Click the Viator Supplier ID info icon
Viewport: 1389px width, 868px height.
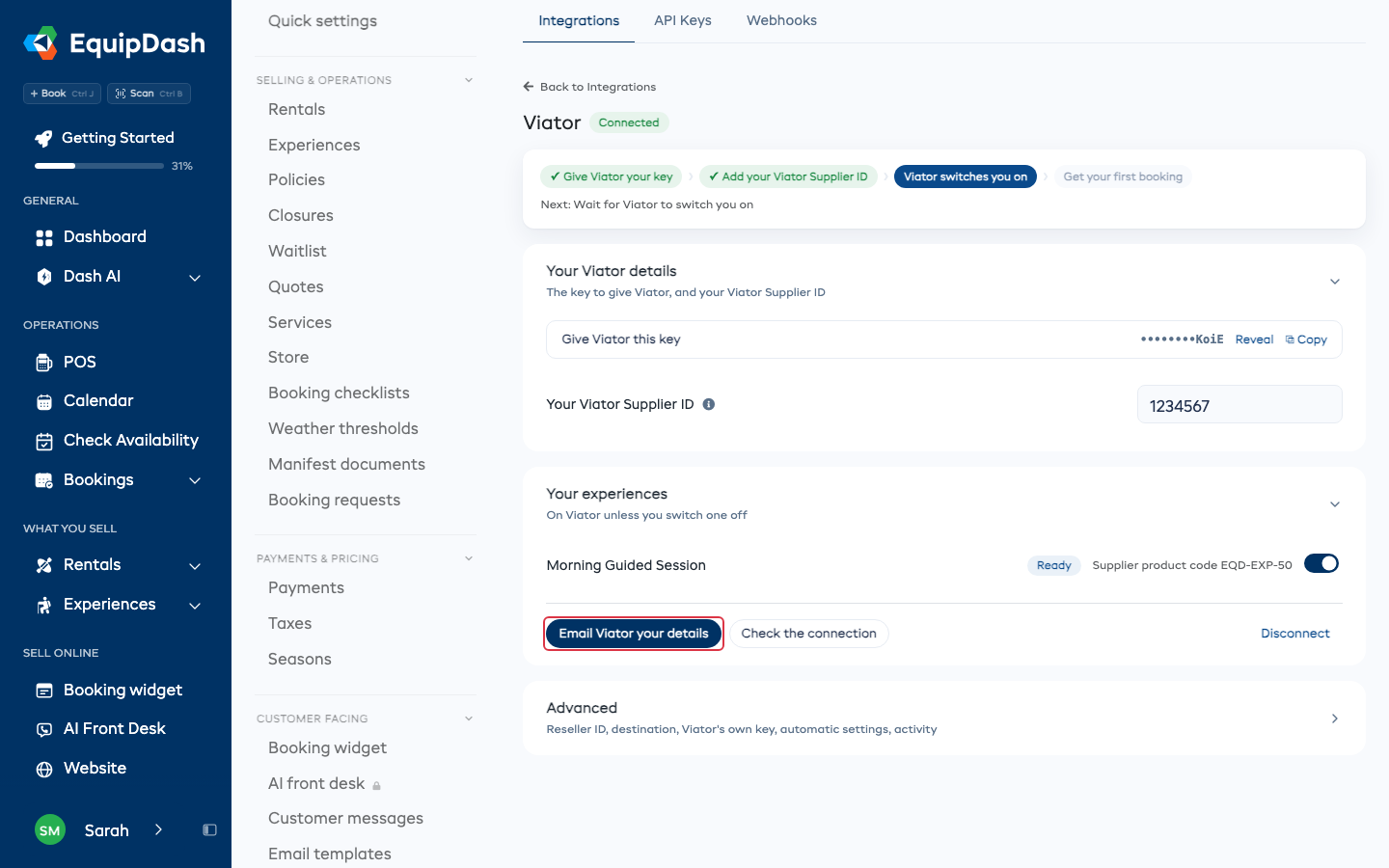[x=709, y=404]
